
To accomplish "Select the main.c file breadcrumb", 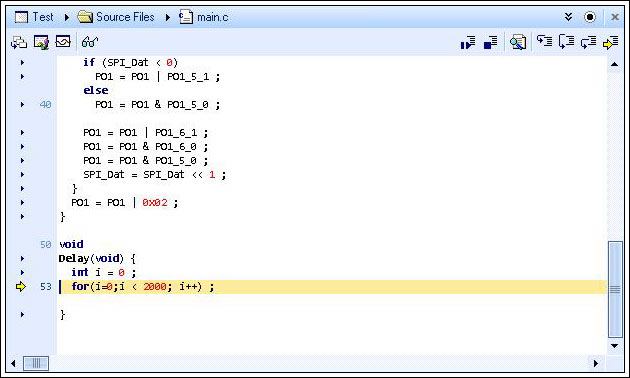I will coord(204,17).
